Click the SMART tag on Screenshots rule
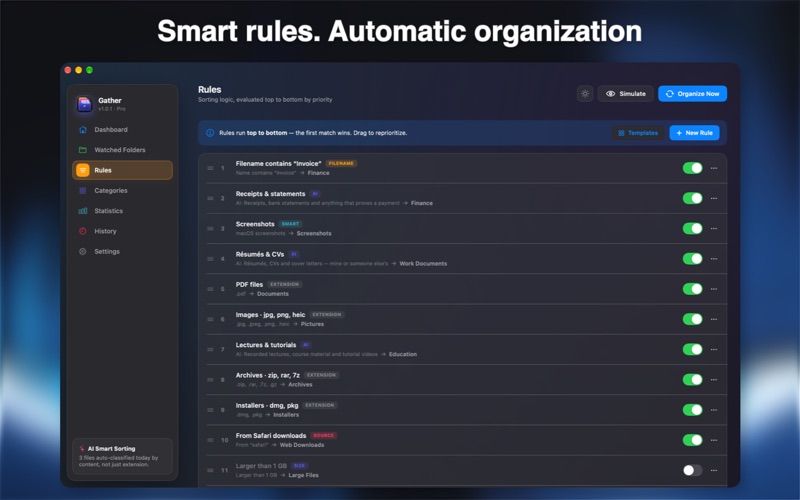This screenshot has height=500, width=800. click(290, 224)
